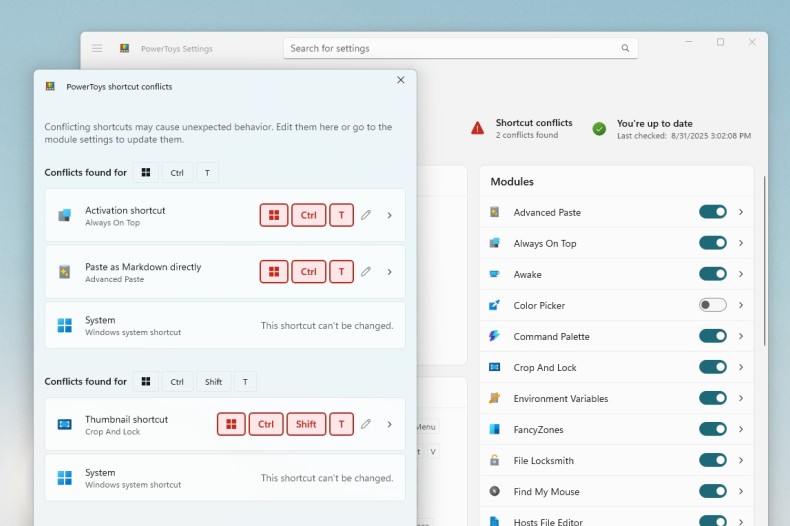Toggle FancyZones module off

pyautogui.click(x=712, y=429)
